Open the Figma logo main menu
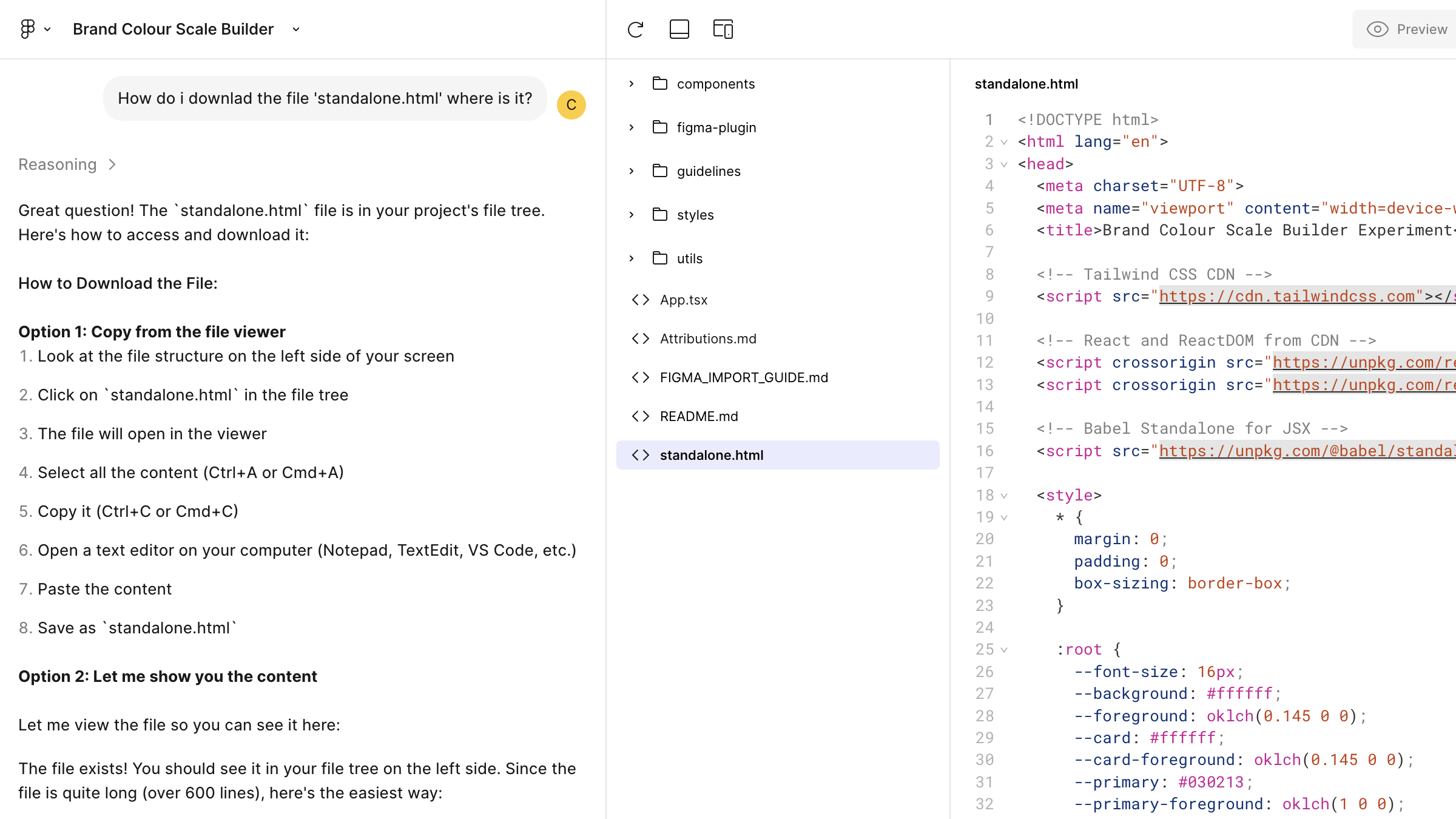1456x819 pixels. 28,29
